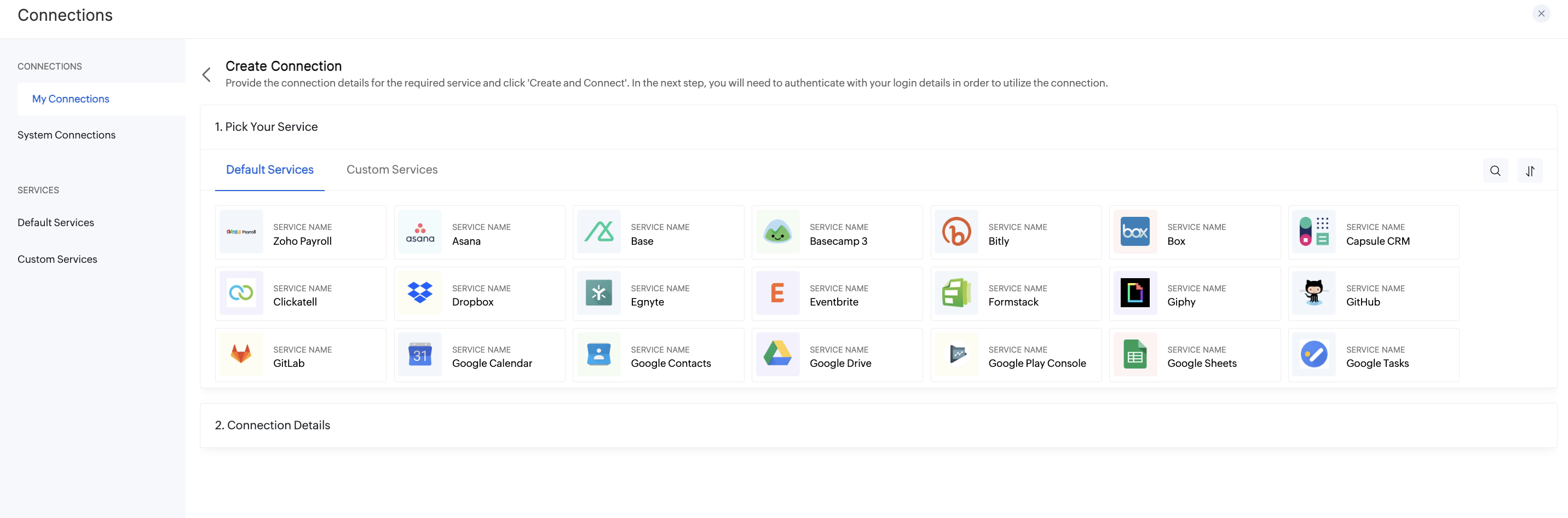Click the Zoho Payroll service logo
The width and height of the screenshot is (1568, 518).
point(241,232)
